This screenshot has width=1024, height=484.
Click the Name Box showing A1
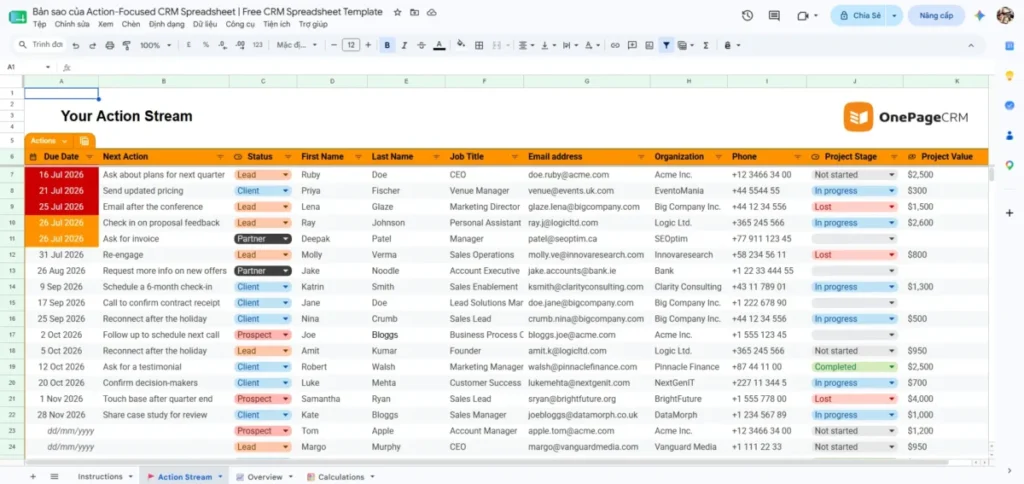[28, 67]
